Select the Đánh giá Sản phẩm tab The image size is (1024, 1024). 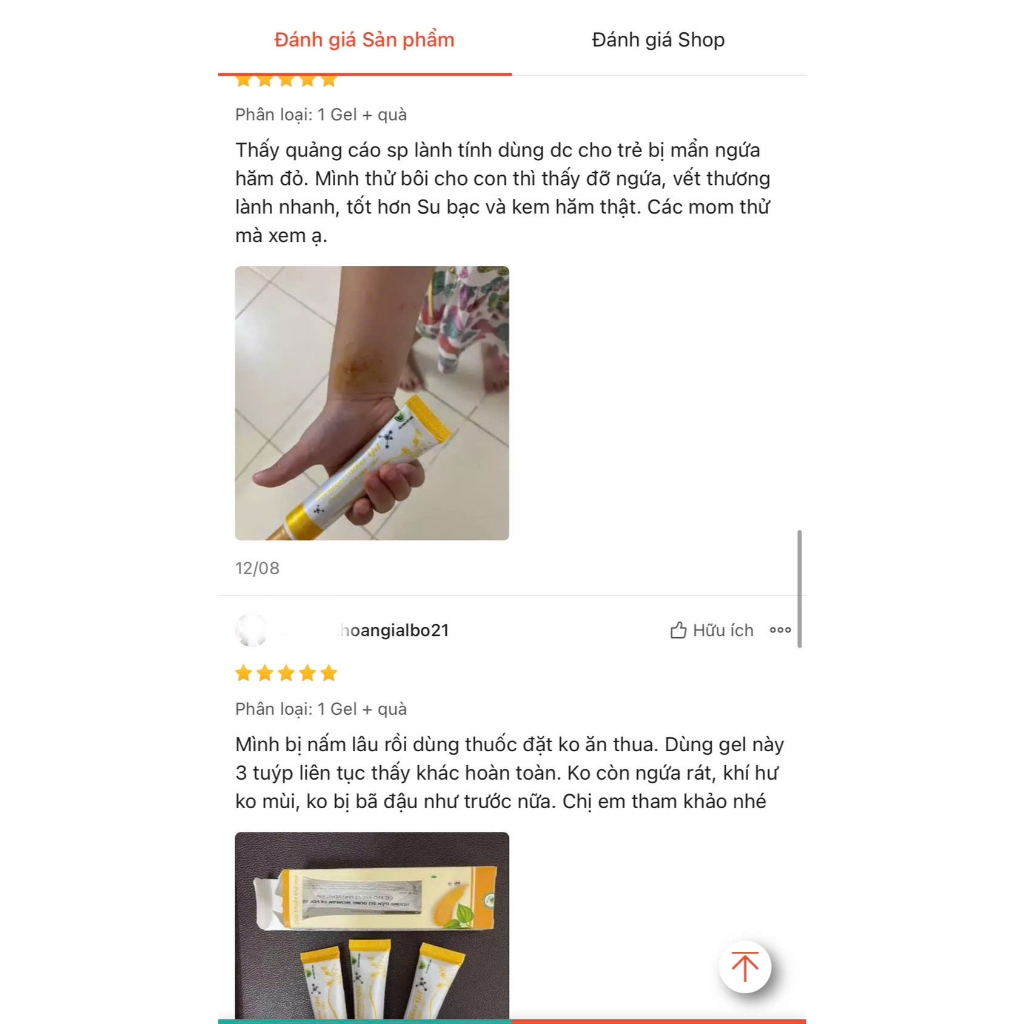click(x=364, y=40)
